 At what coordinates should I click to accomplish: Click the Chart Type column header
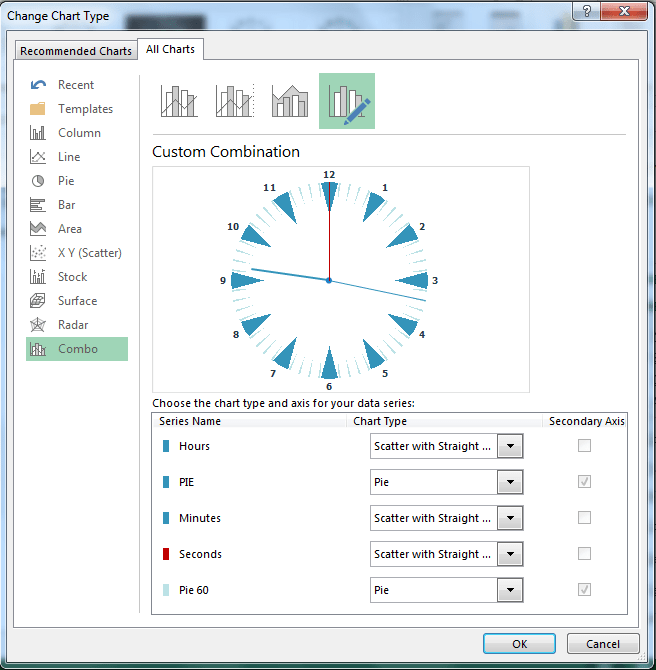[380, 421]
